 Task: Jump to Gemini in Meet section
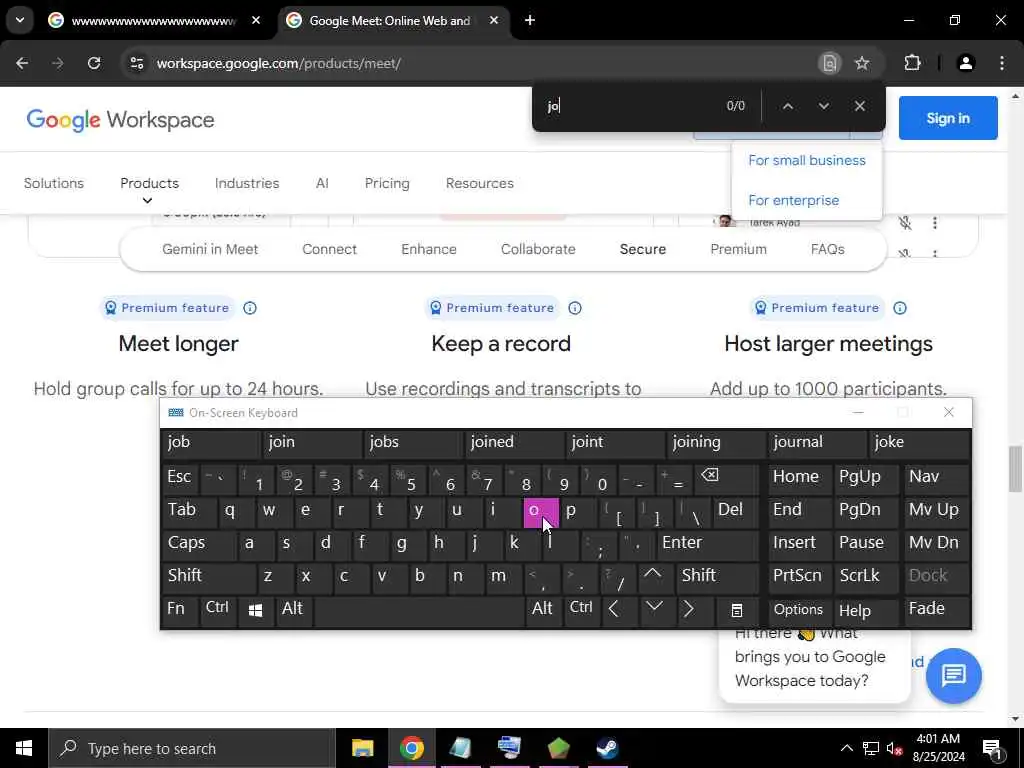pyautogui.click(x=210, y=249)
